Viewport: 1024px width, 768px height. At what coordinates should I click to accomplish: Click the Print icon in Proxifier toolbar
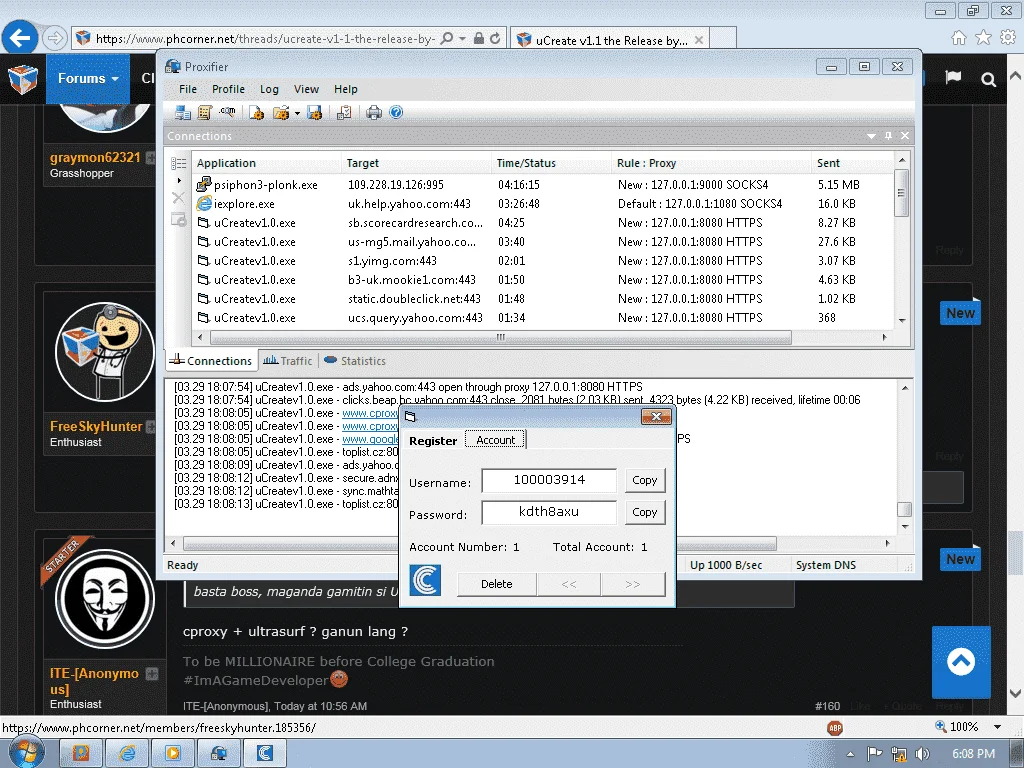(x=374, y=112)
